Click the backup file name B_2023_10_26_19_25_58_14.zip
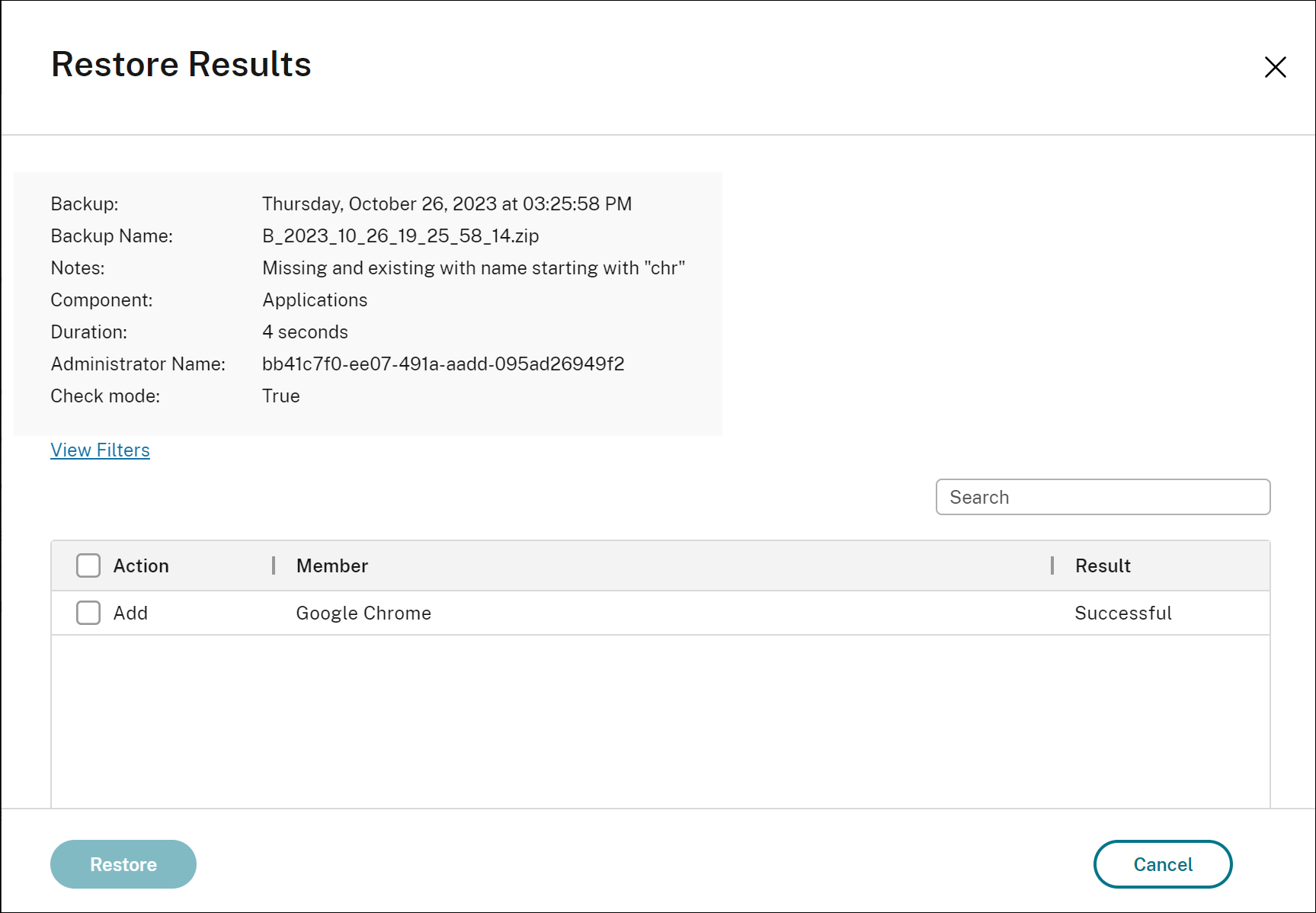 point(400,236)
